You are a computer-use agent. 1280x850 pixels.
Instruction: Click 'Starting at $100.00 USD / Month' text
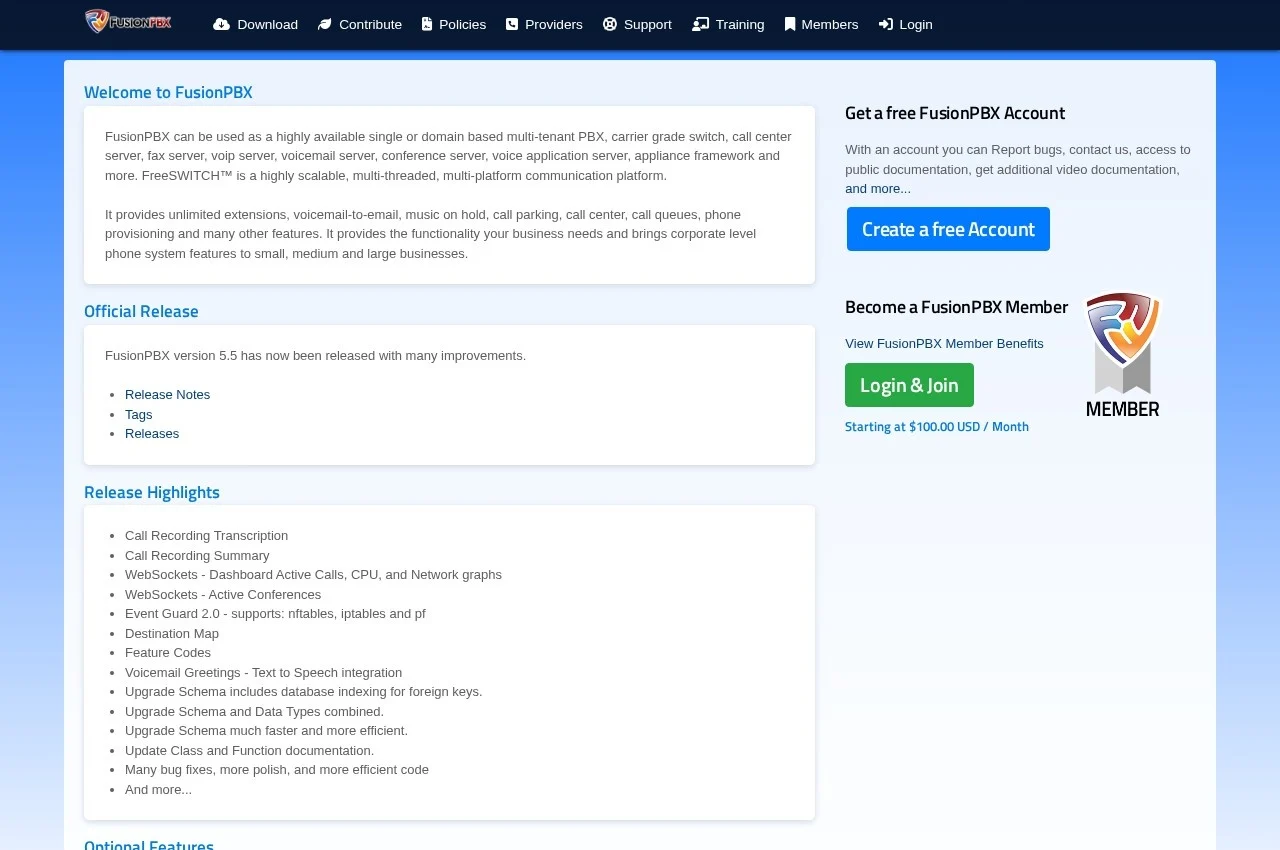[x=937, y=426]
